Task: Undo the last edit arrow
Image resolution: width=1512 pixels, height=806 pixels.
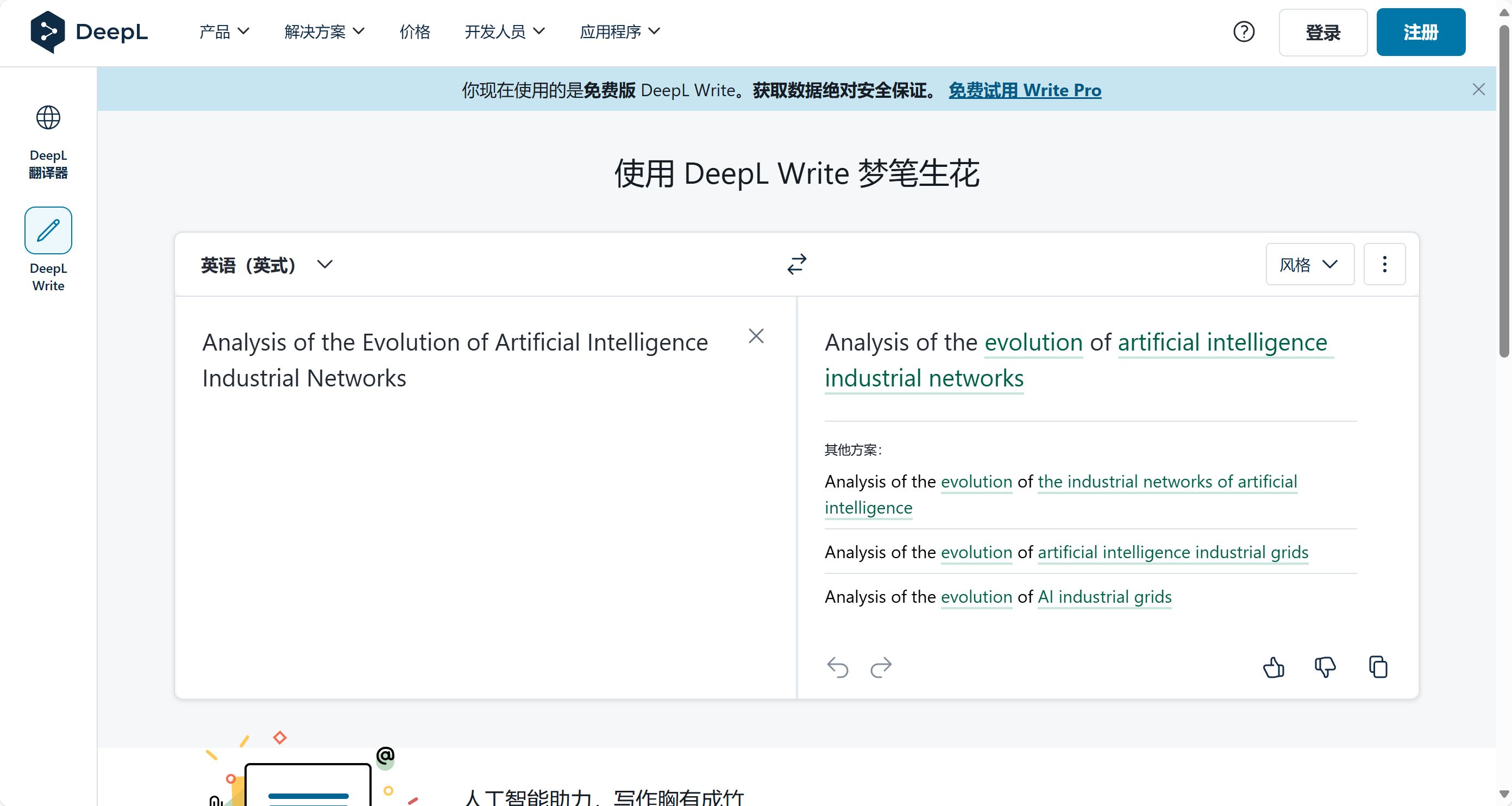Action: pos(838,667)
